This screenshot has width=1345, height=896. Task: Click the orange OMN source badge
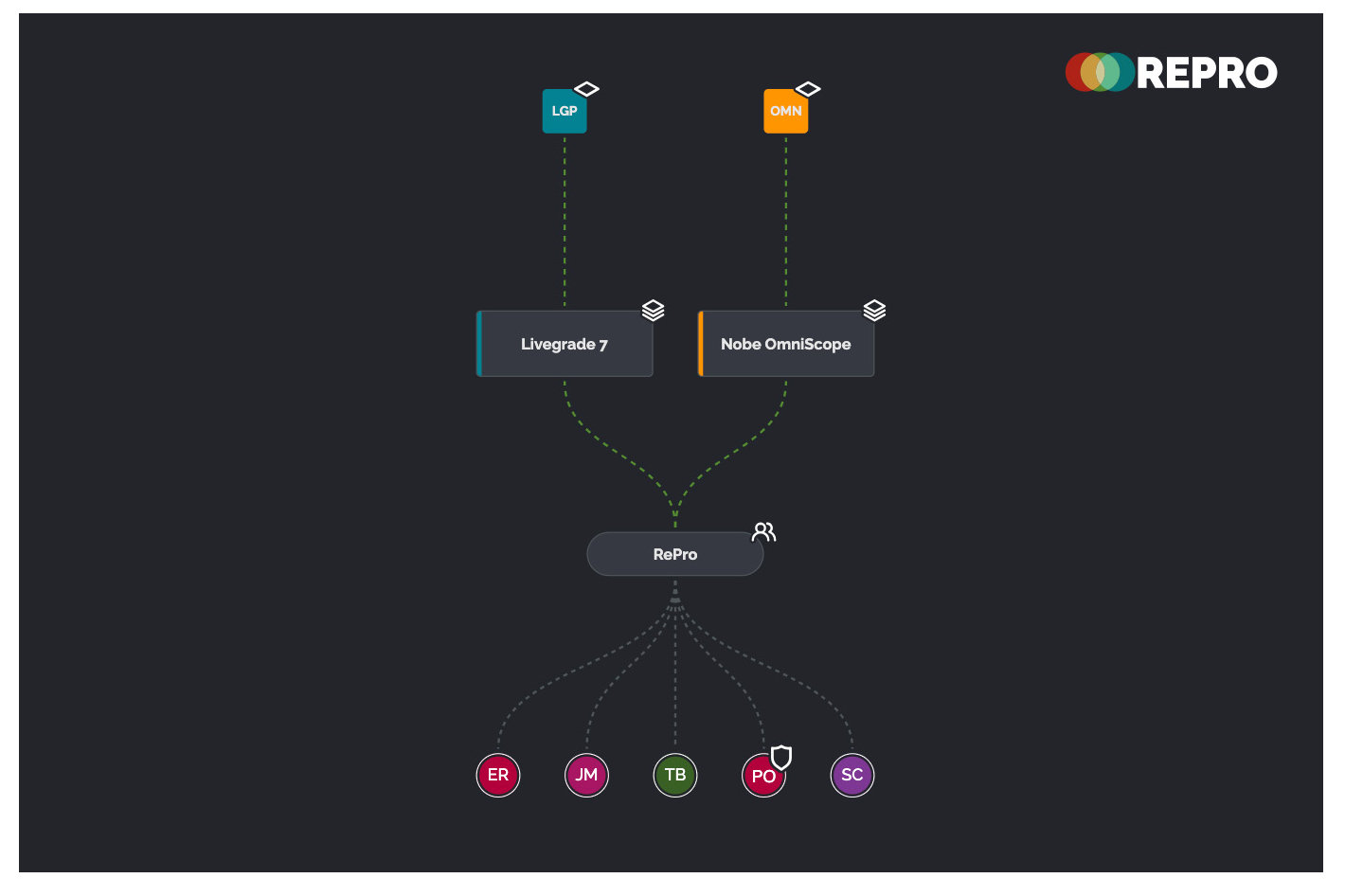coord(786,111)
